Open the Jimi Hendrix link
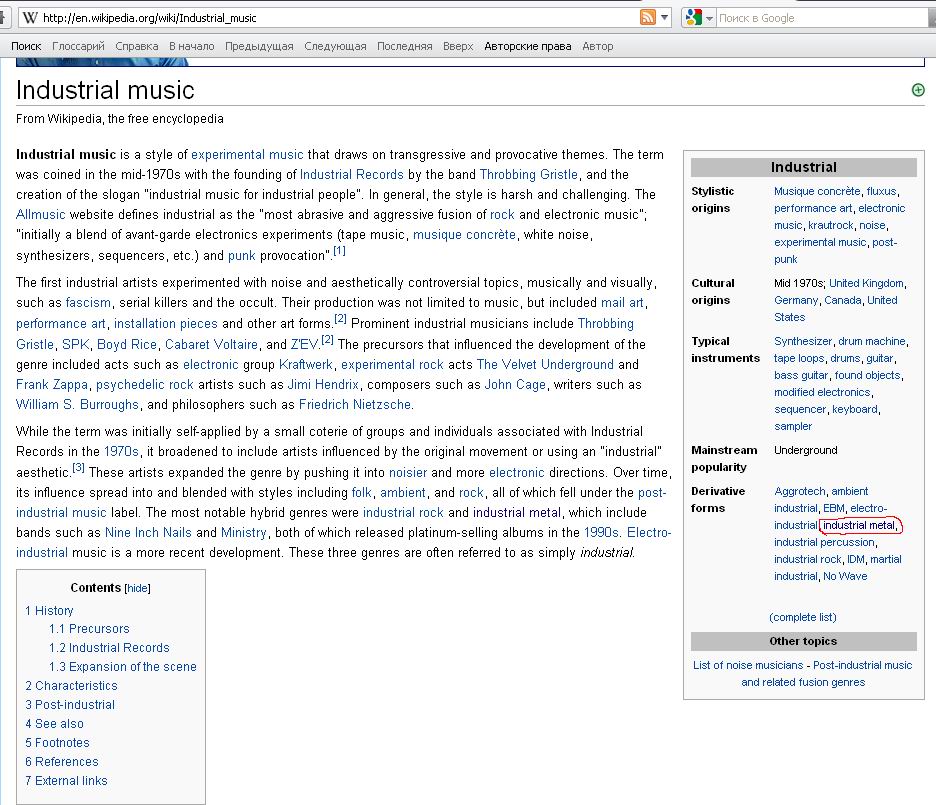 pyautogui.click(x=323, y=384)
